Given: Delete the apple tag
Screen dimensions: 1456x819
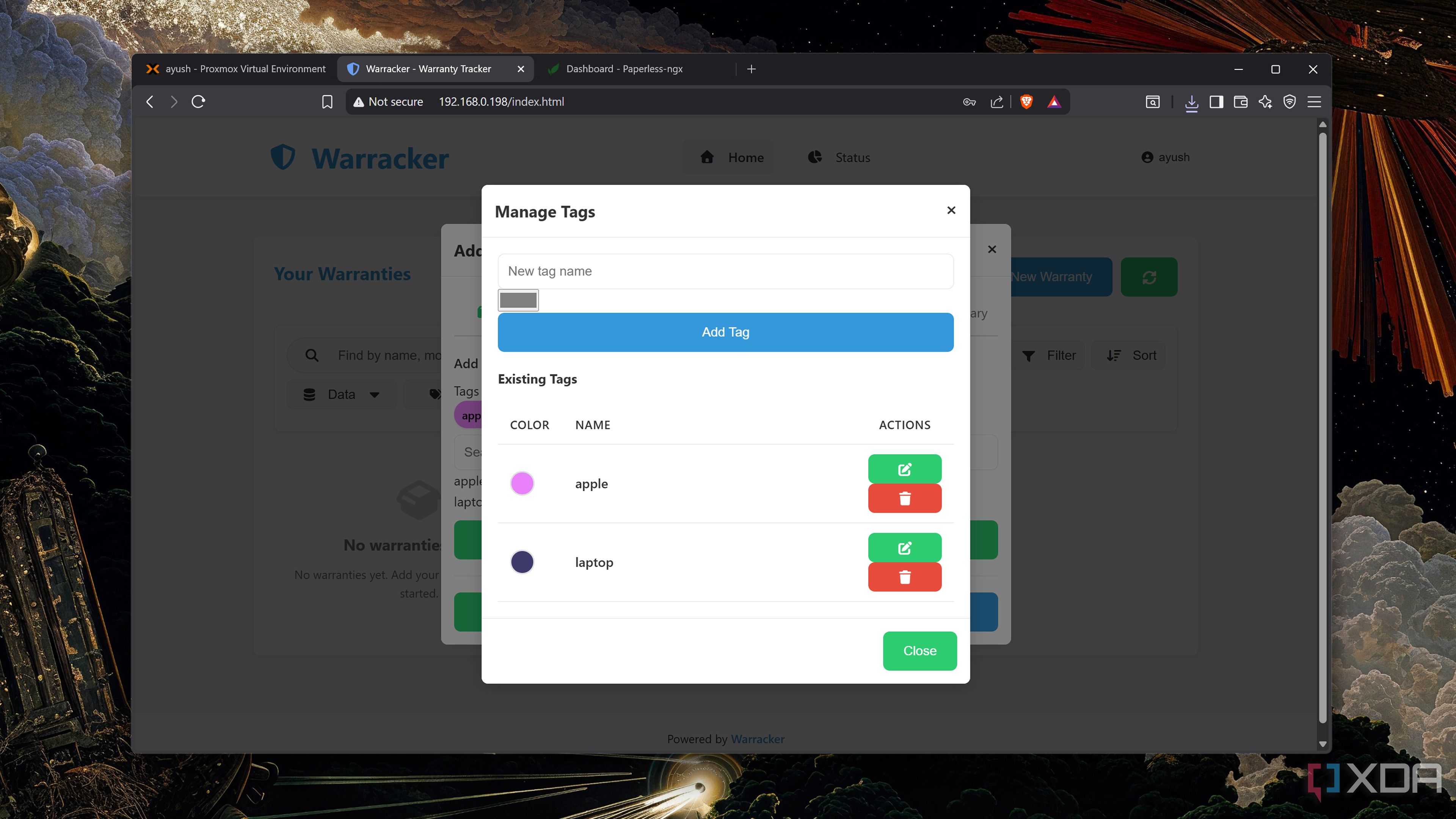Looking at the screenshot, I should pyautogui.click(x=904, y=499).
